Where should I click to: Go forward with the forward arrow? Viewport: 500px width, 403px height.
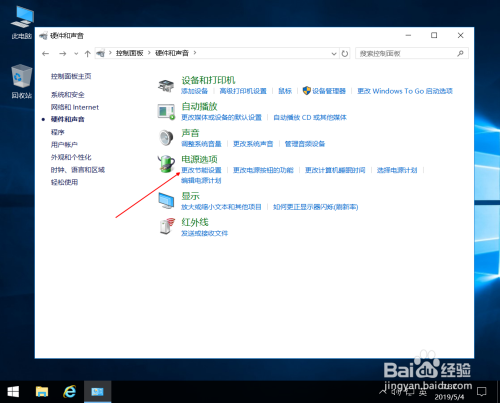click(x=62, y=53)
